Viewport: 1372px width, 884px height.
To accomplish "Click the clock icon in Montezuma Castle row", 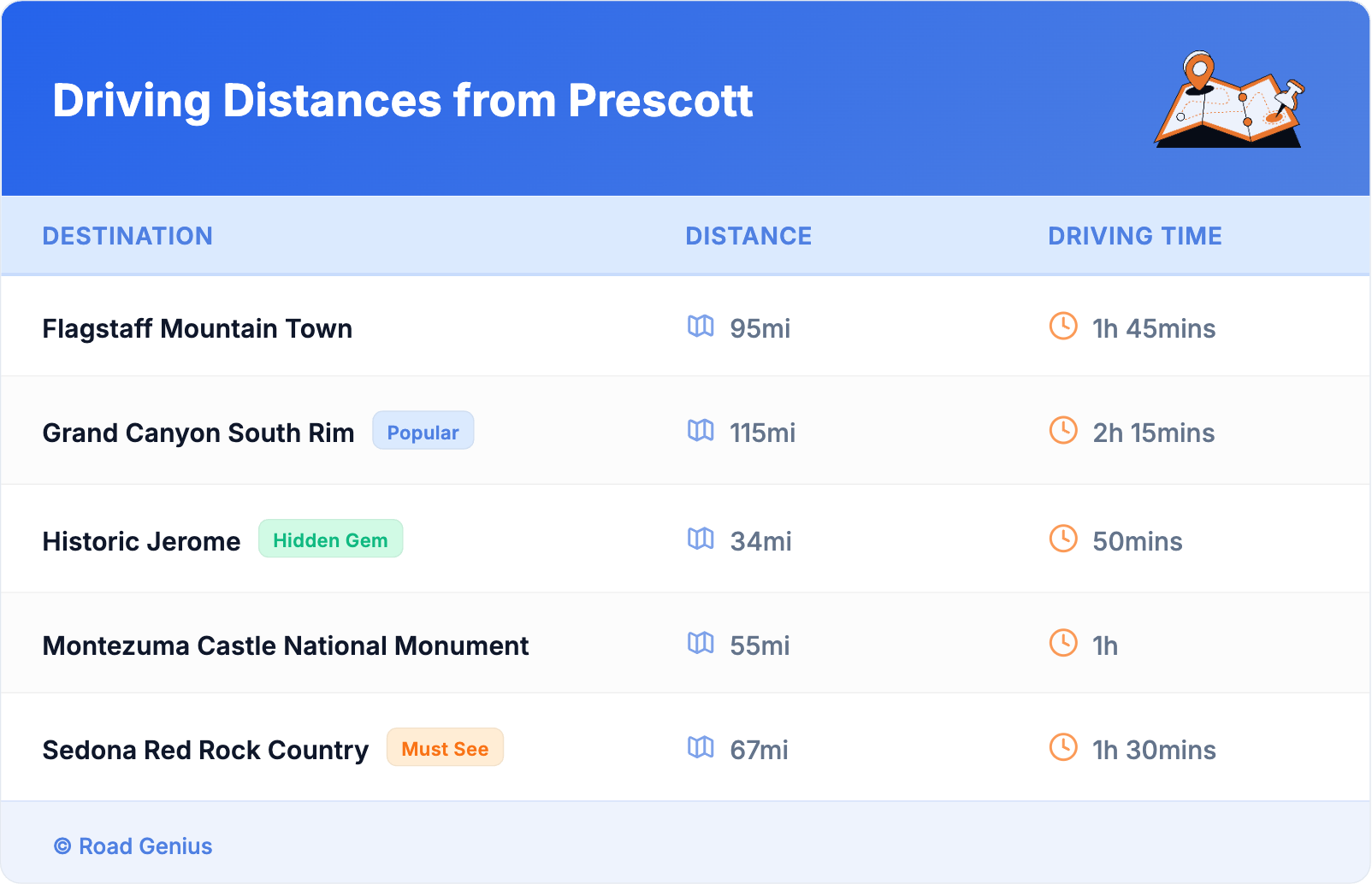I will coord(1063,644).
